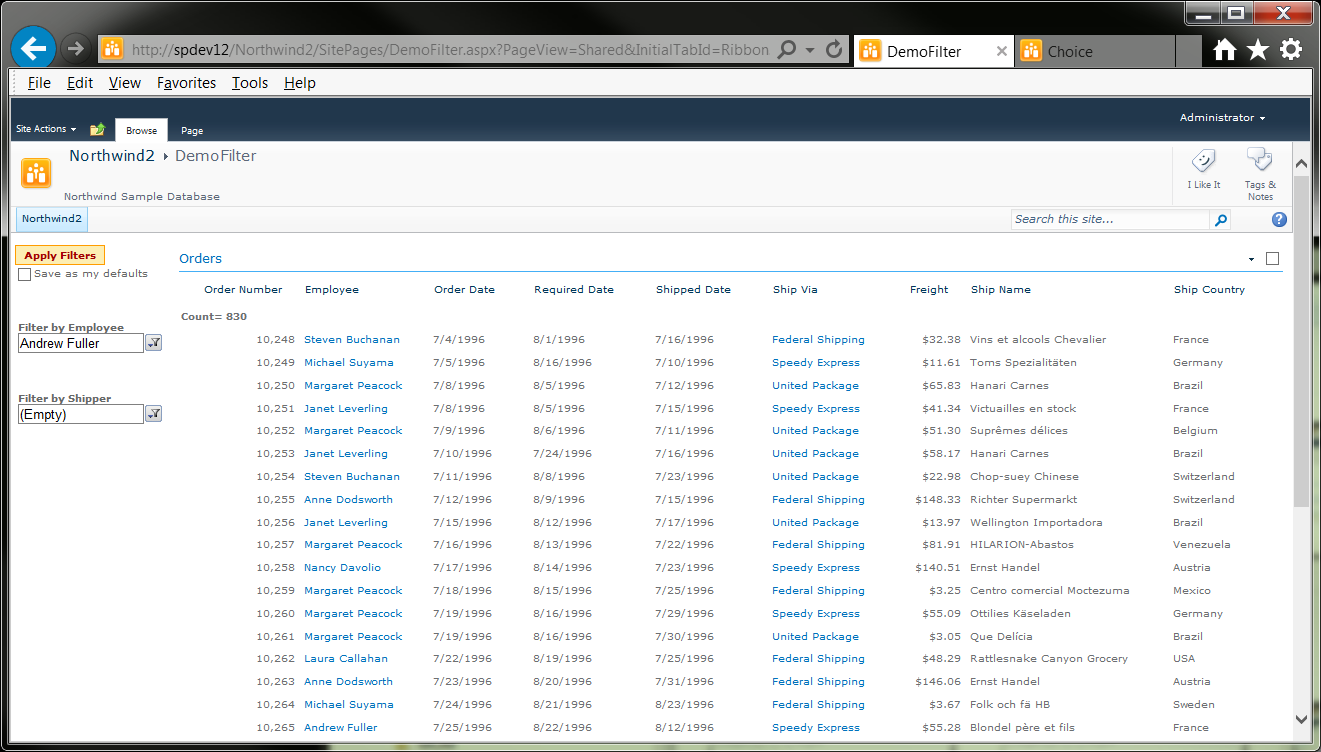Click the site icon in address bar
The image size is (1321, 752).
click(112, 49)
